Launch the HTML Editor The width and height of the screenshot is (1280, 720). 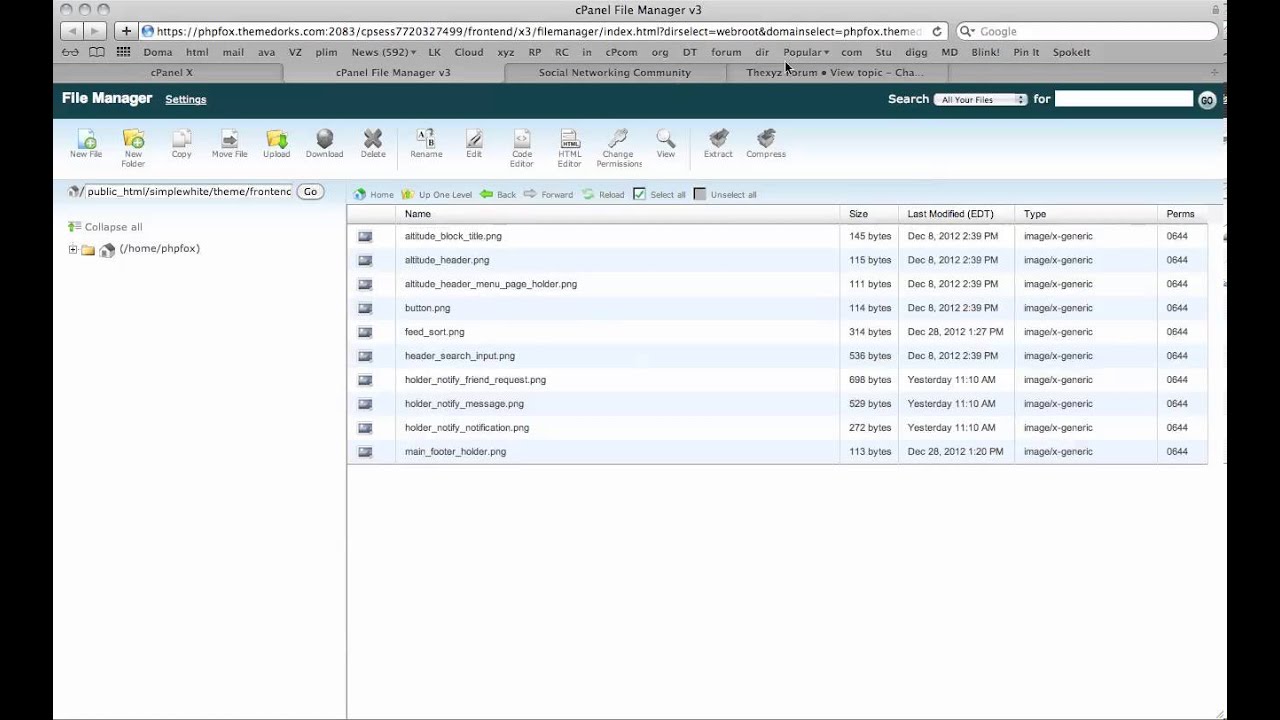pos(569,148)
